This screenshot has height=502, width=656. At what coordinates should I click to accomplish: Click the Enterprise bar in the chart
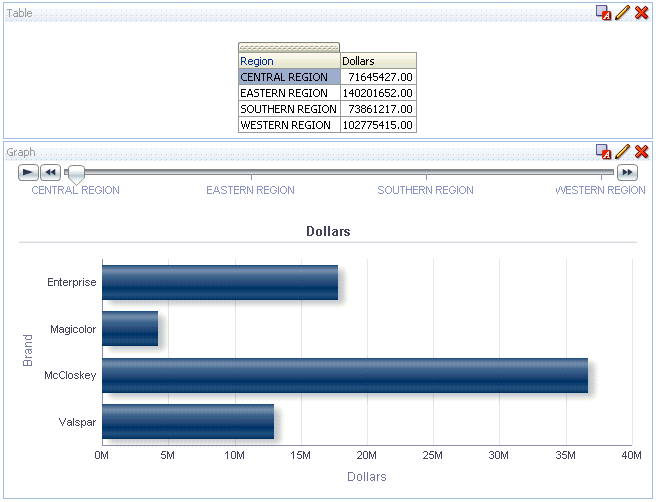click(x=220, y=282)
